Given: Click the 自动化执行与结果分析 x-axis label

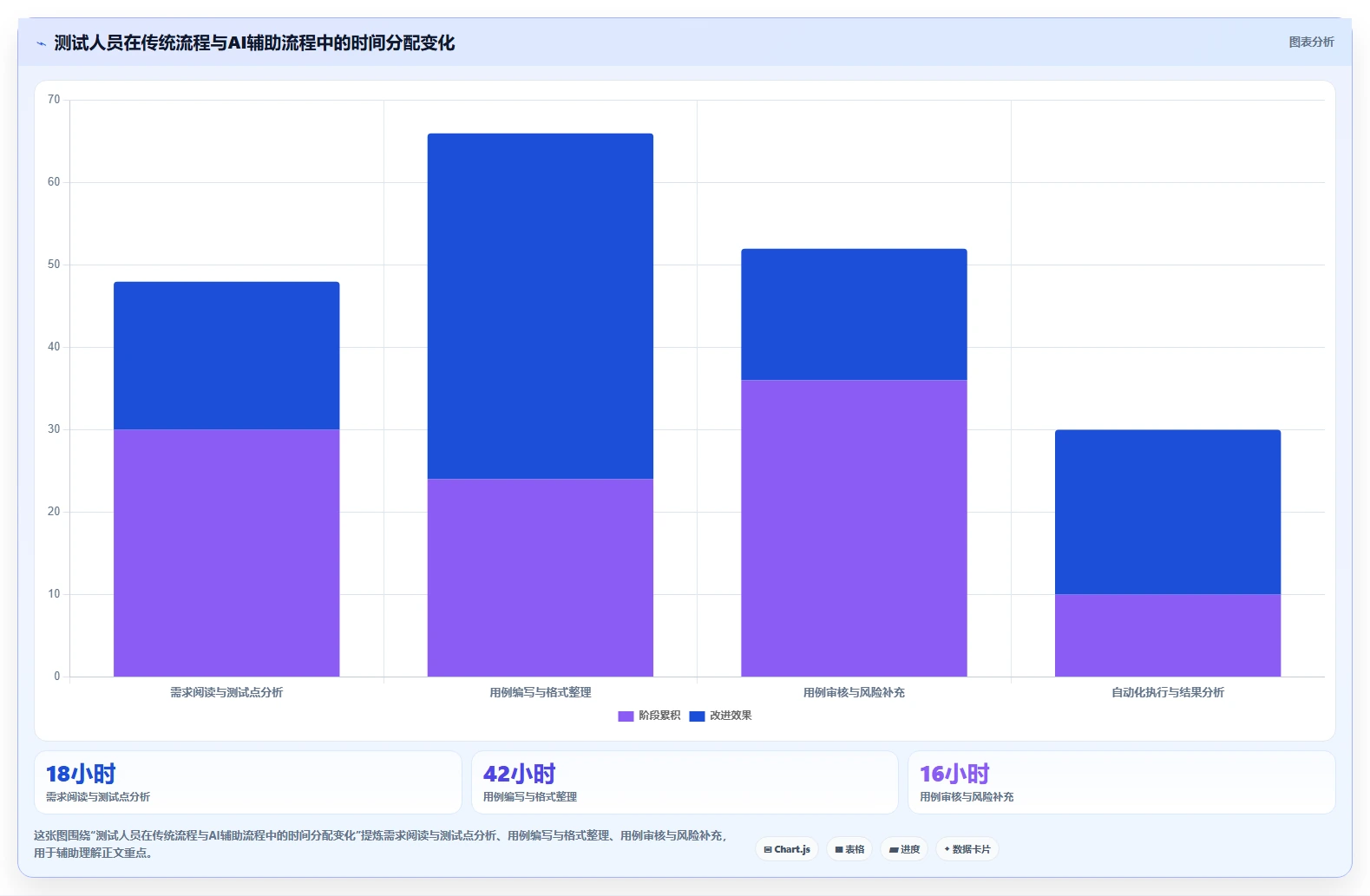Looking at the screenshot, I should 1168,692.
